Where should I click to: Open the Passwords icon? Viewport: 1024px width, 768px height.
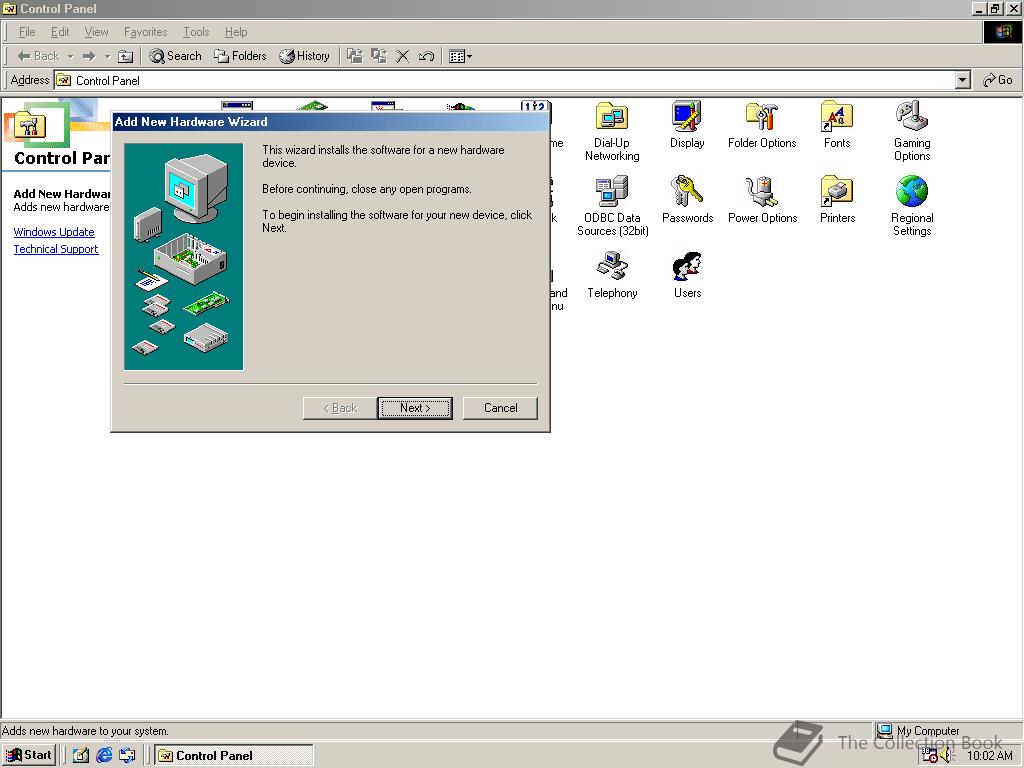pos(687,200)
